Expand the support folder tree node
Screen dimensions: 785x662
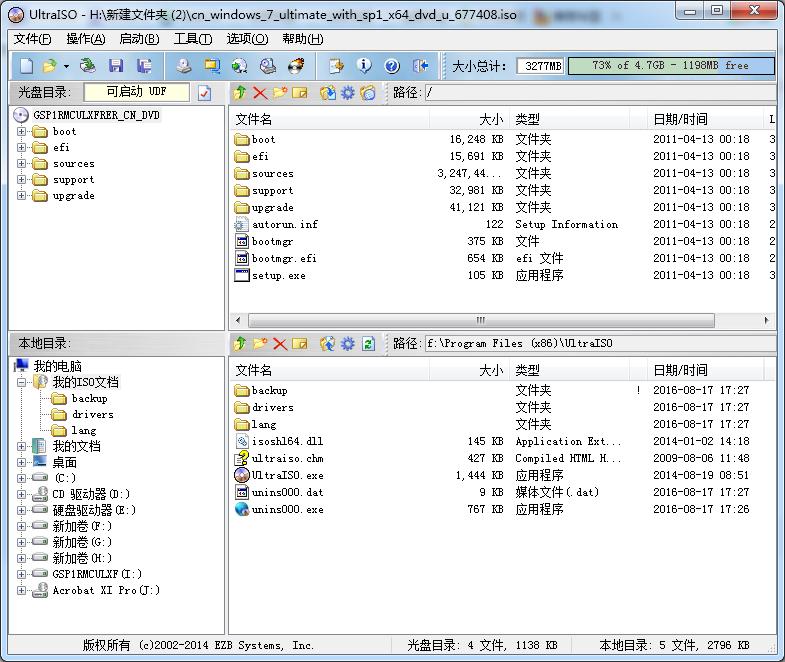[21, 180]
